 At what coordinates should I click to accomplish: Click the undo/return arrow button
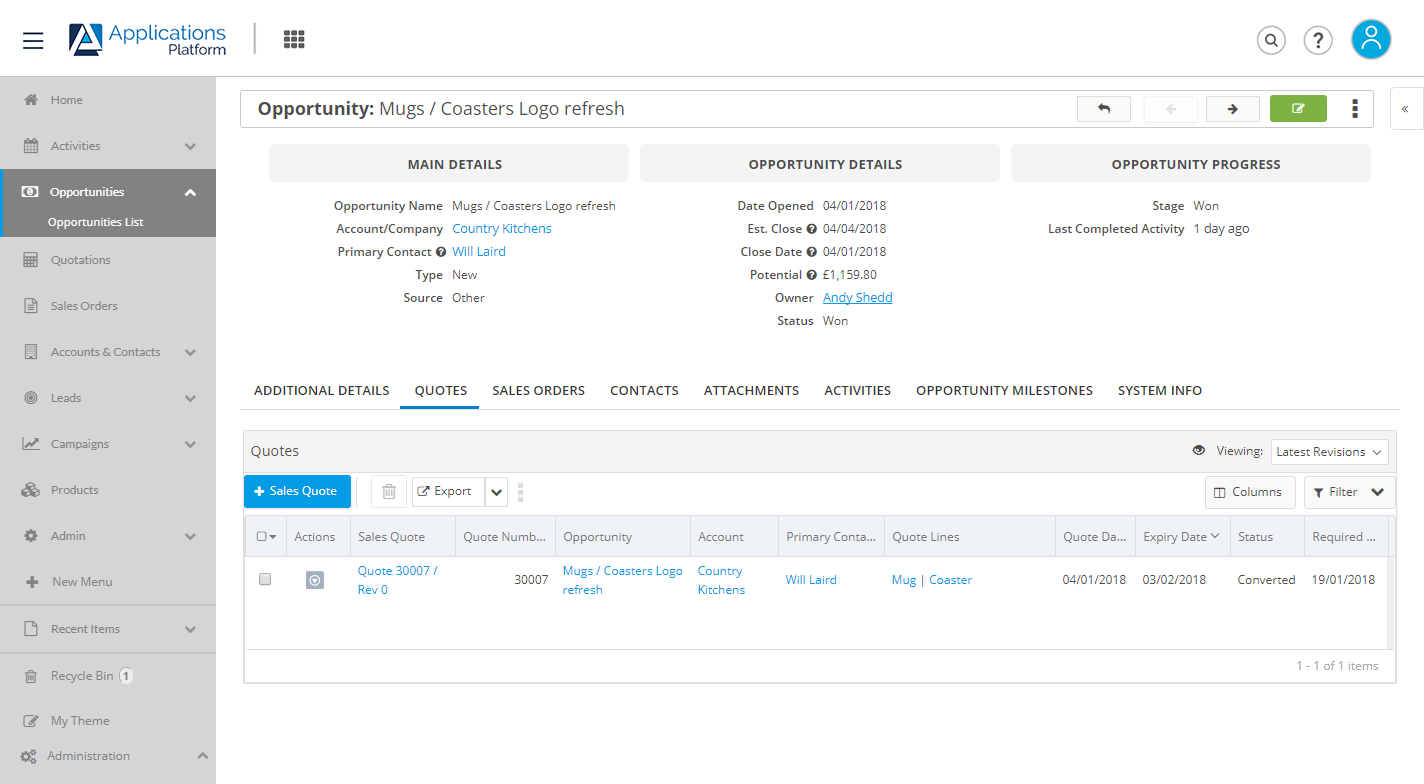click(x=1104, y=109)
